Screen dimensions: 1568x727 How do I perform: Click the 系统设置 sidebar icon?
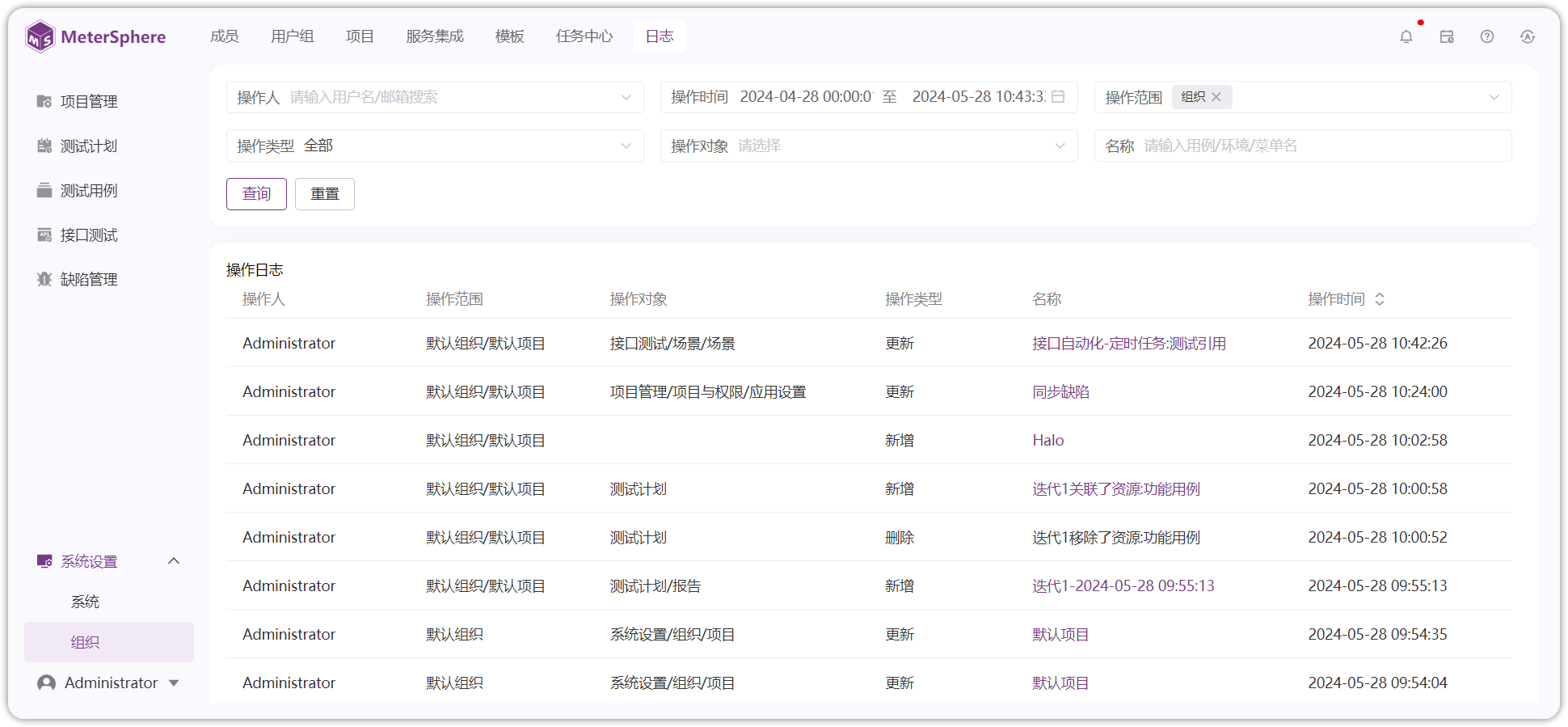[x=44, y=561]
